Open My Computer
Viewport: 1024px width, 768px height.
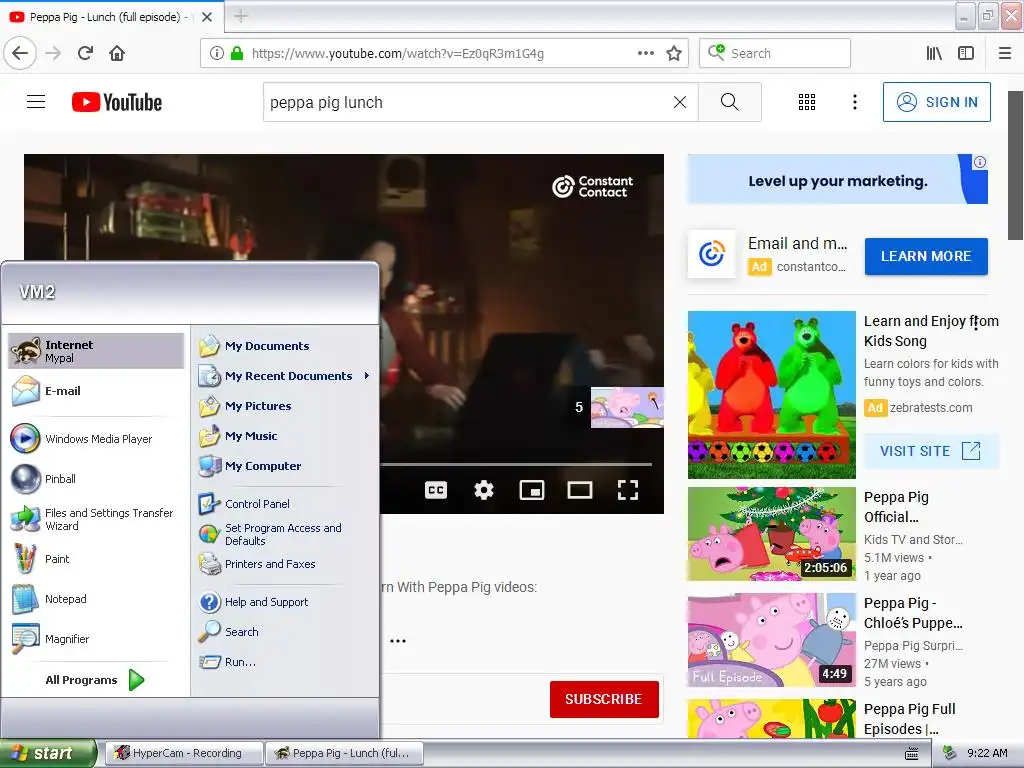[x=285, y=466]
